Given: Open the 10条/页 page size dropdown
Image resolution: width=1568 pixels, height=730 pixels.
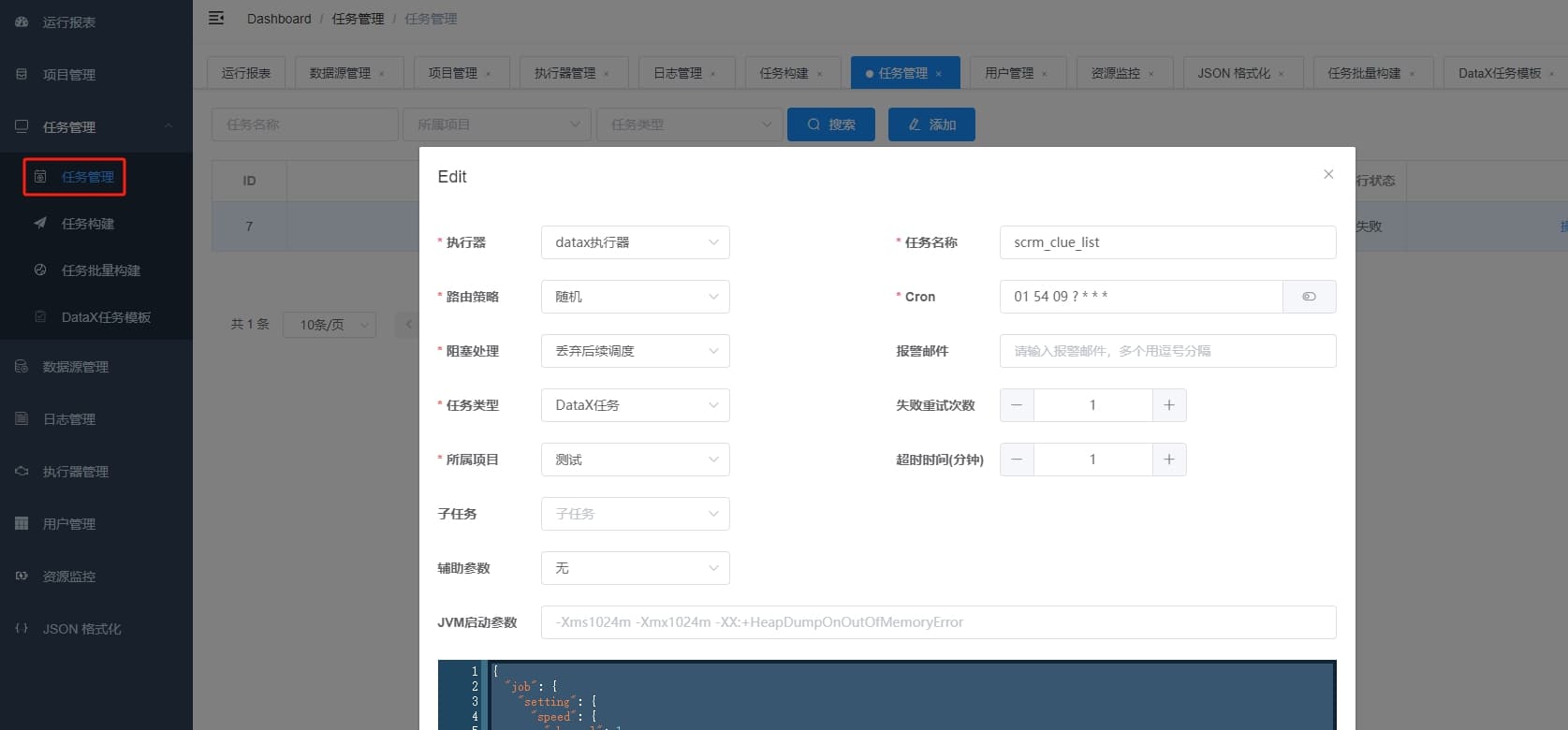Looking at the screenshot, I should [330, 325].
